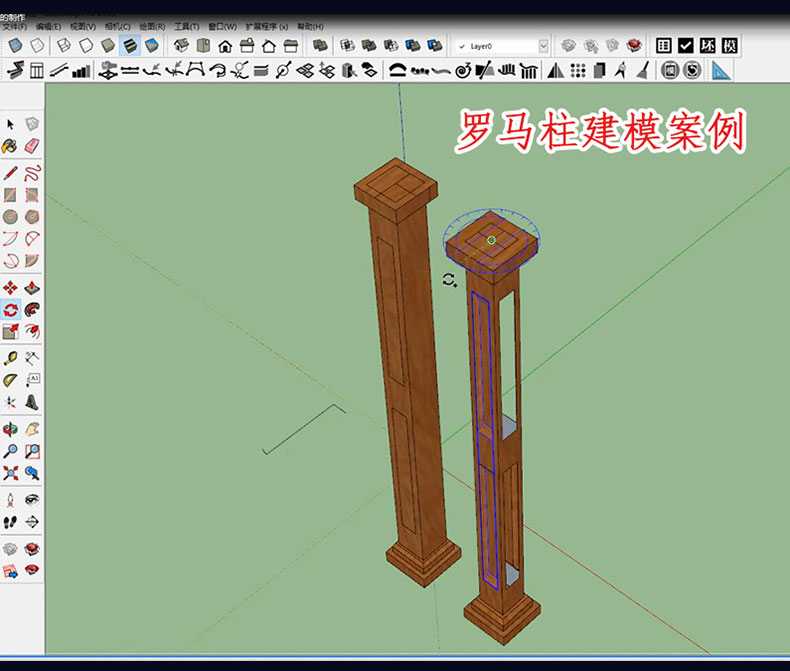This screenshot has height=671, width=790.
Task: Select the Tape Measure tool
Action: (x=11, y=358)
